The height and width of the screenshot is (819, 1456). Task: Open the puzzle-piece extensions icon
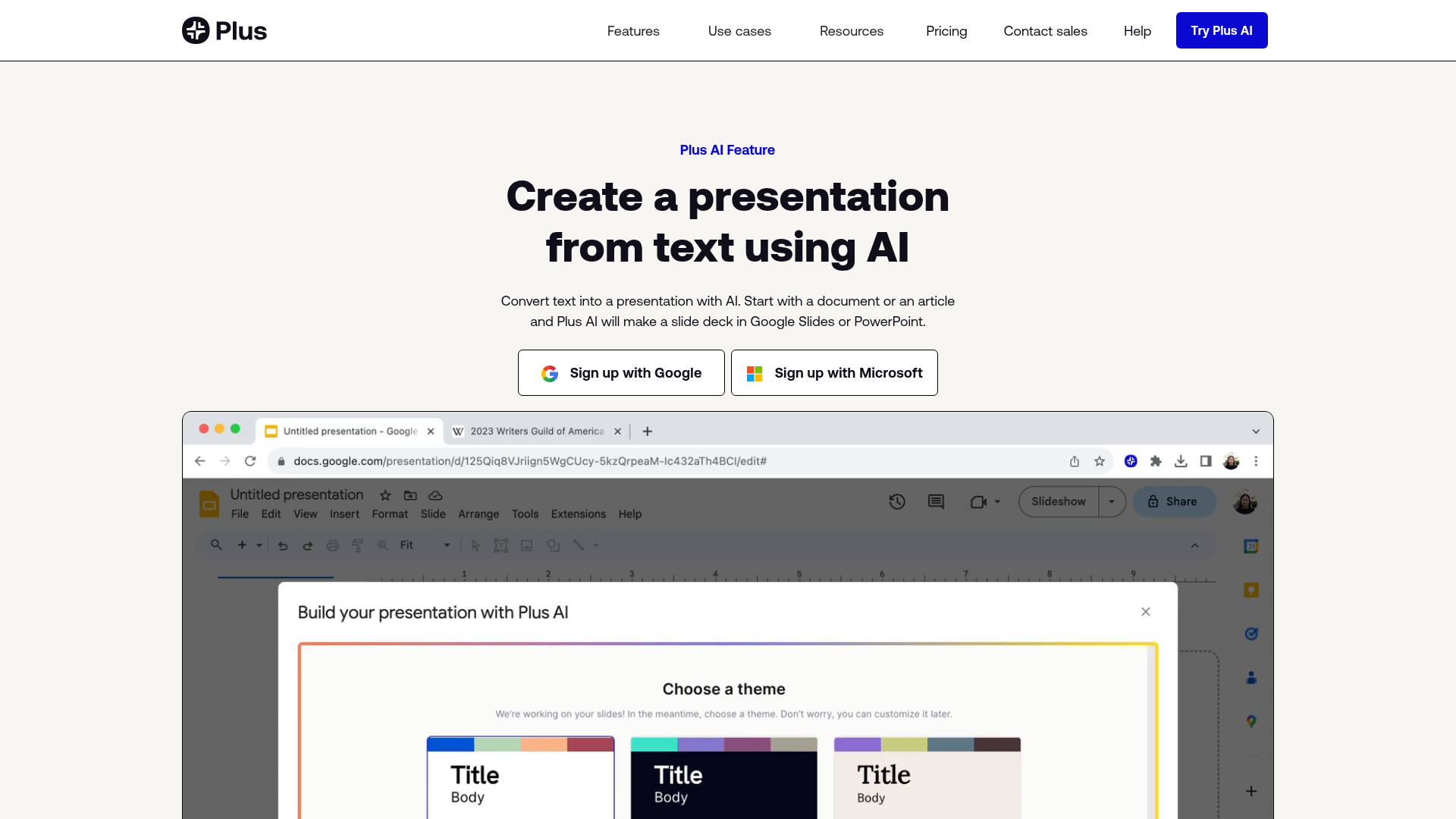[x=1156, y=461]
